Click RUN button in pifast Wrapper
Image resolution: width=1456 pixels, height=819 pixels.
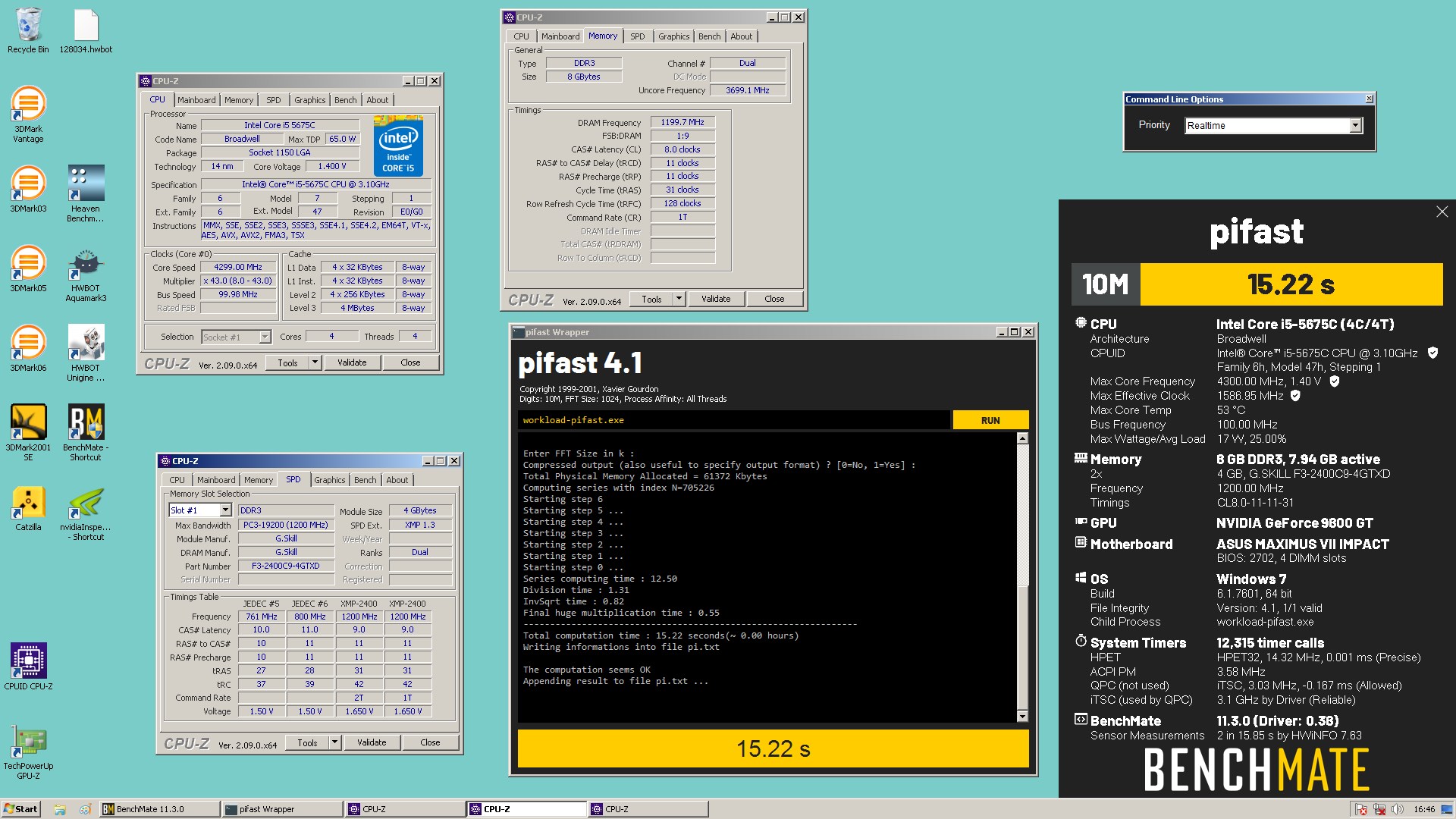(x=990, y=420)
